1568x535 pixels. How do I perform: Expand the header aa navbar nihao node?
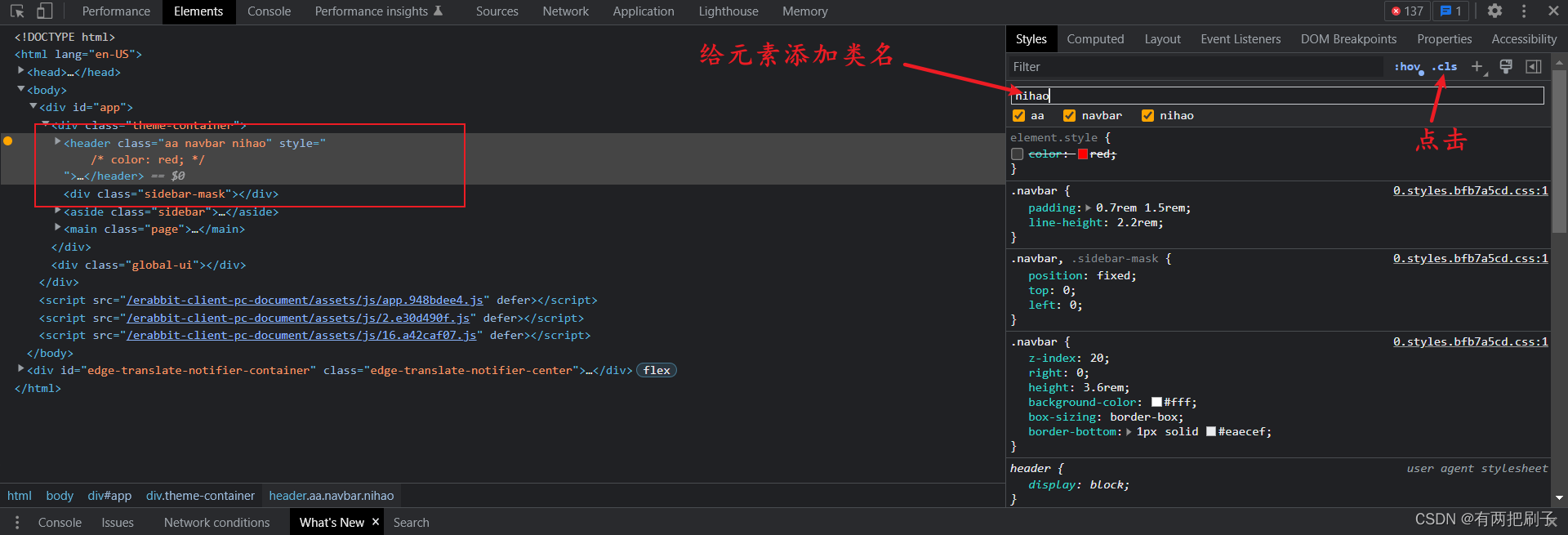point(58,142)
